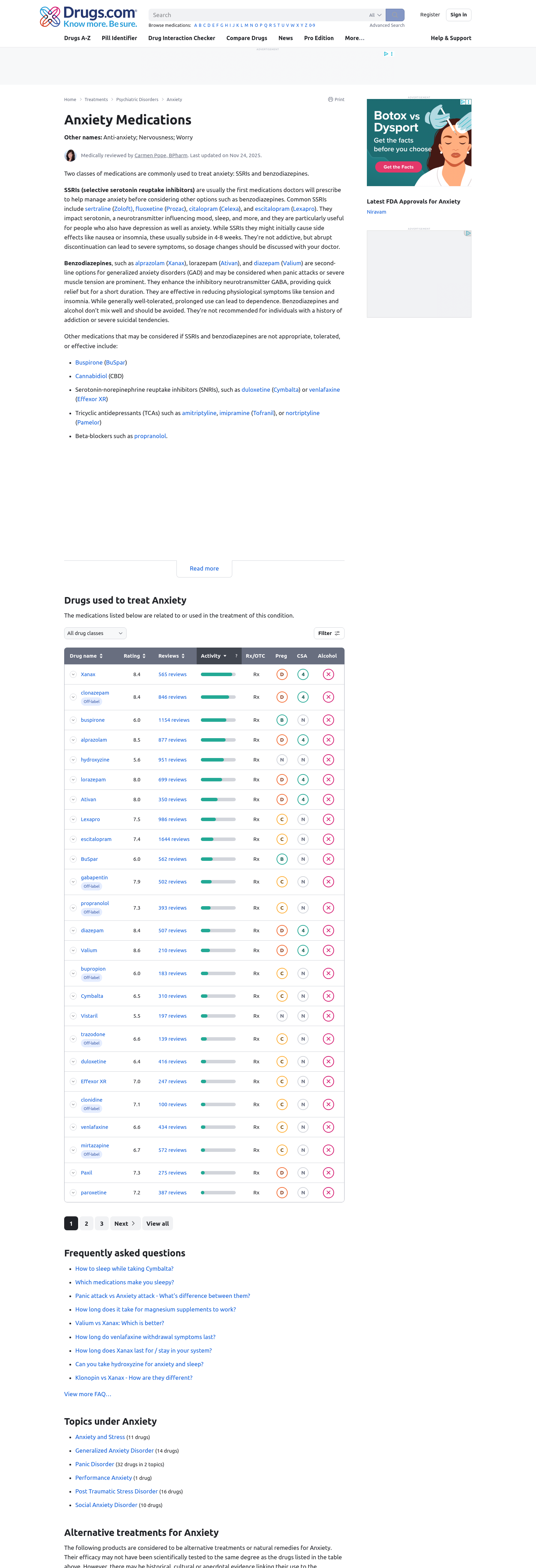Screen dimensions: 536x1568
Task: Sort table by Drug name column
Action: coord(86,656)
